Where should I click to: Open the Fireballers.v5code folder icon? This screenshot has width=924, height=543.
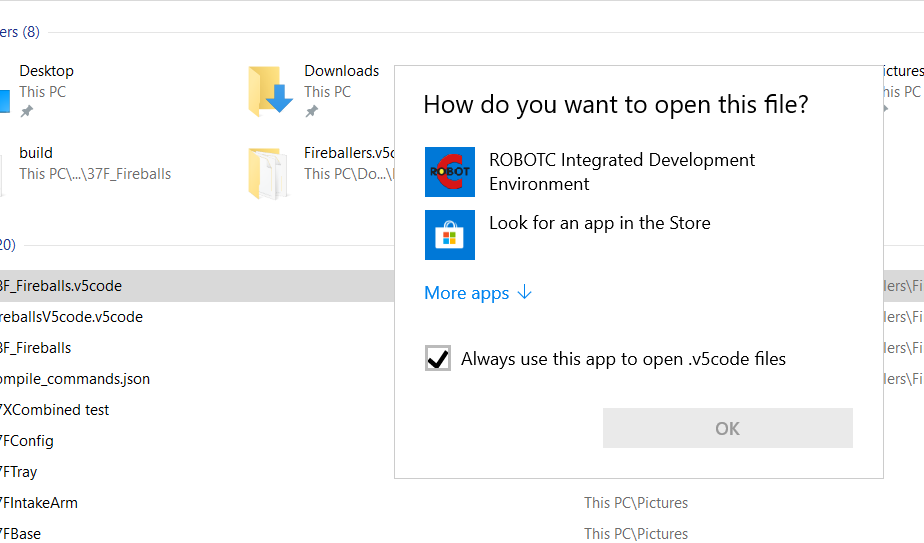(x=268, y=173)
